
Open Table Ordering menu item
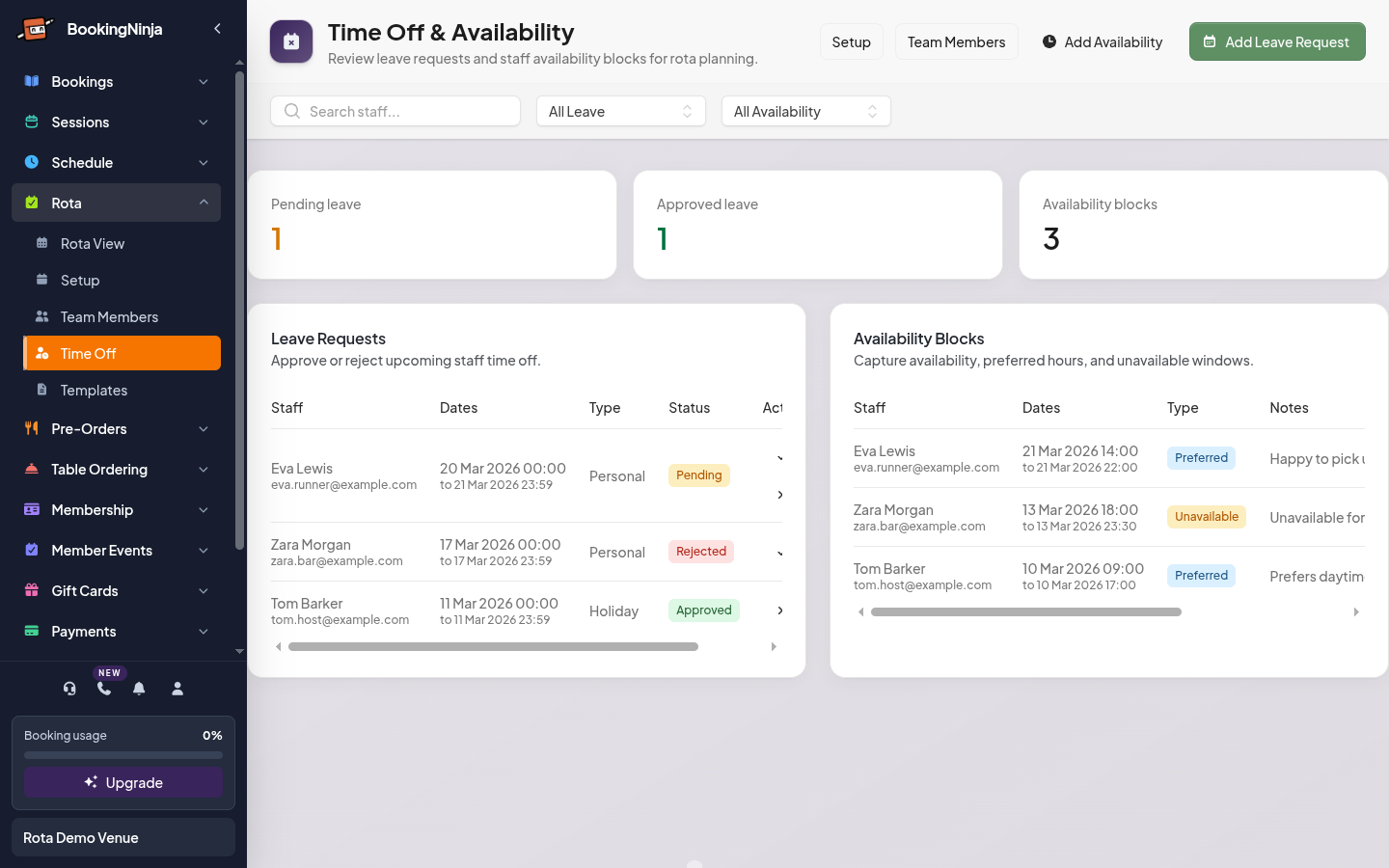coord(116,469)
